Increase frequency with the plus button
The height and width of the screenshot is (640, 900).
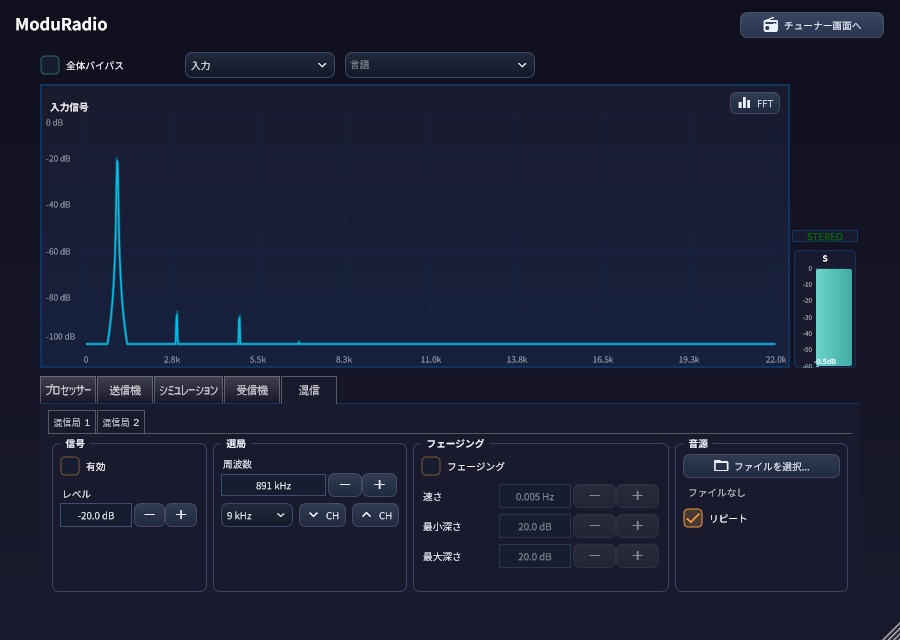[379, 485]
